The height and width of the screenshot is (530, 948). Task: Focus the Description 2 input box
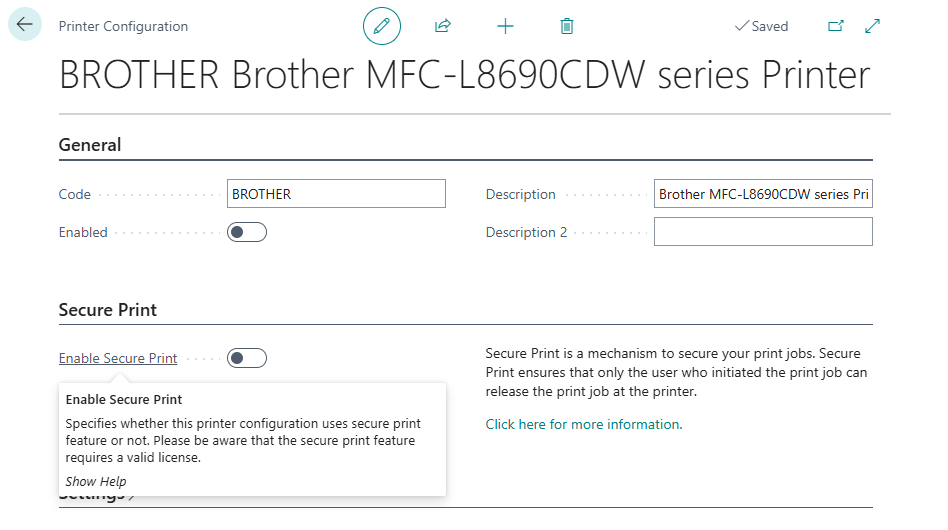[x=763, y=232]
